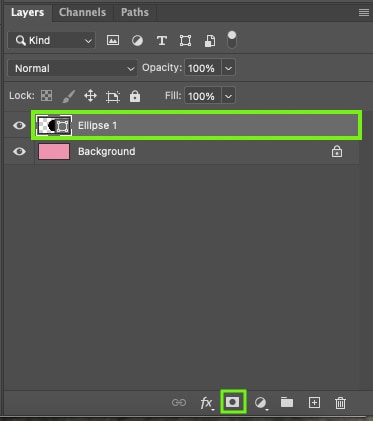The image size is (373, 421).
Task: Open the fx layer style menu
Action: [207, 403]
